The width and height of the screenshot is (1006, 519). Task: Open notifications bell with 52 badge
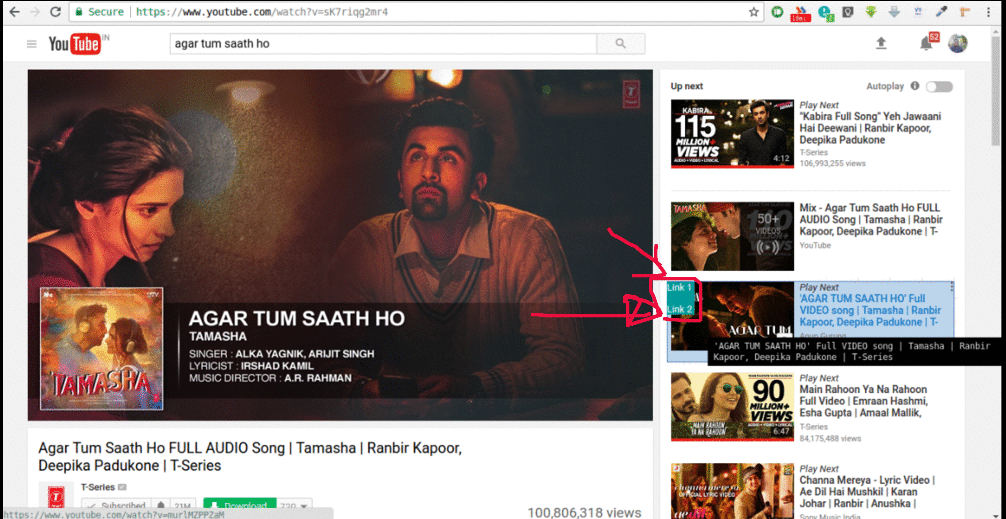928,42
